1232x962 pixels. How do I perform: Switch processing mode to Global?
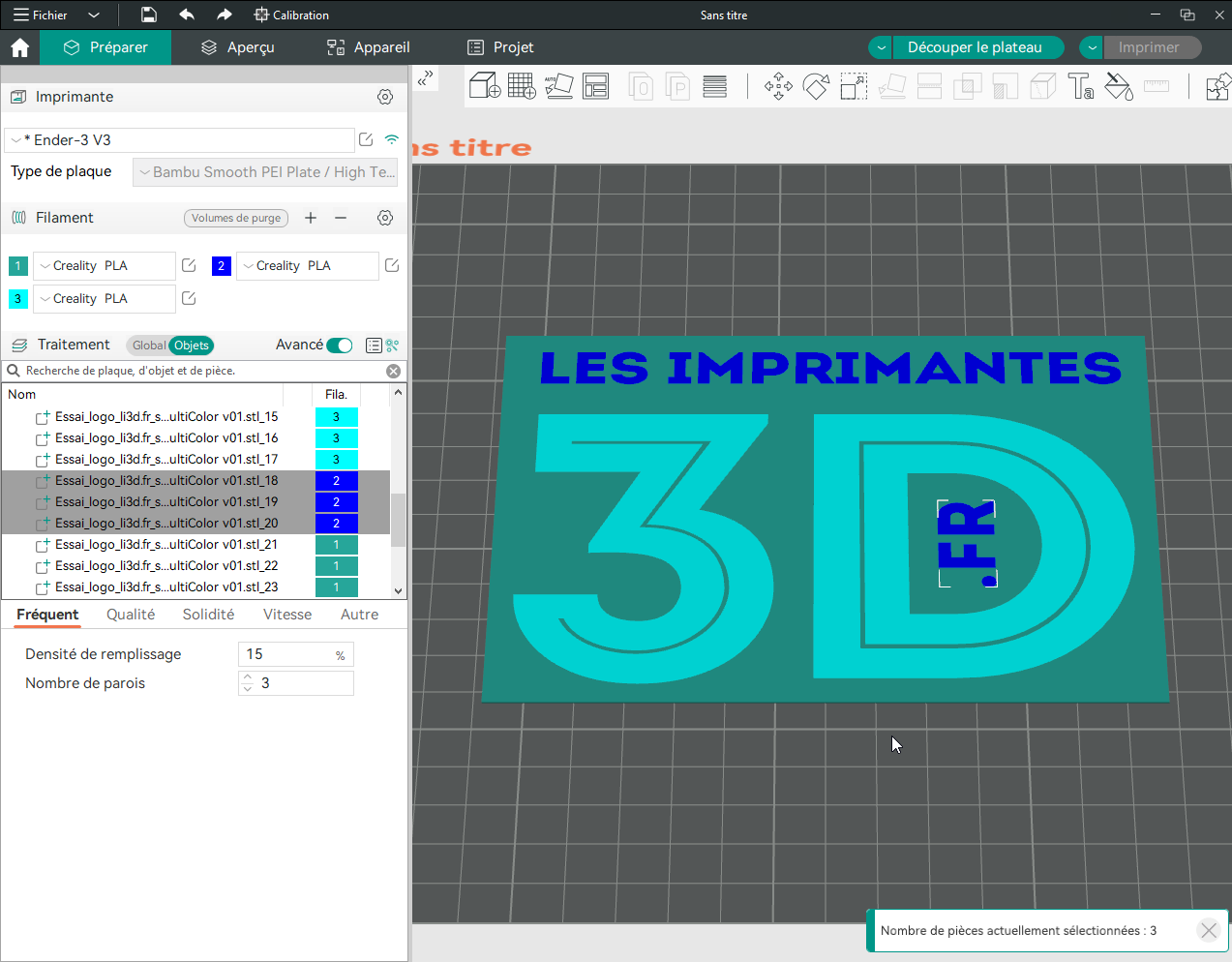coord(148,346)
